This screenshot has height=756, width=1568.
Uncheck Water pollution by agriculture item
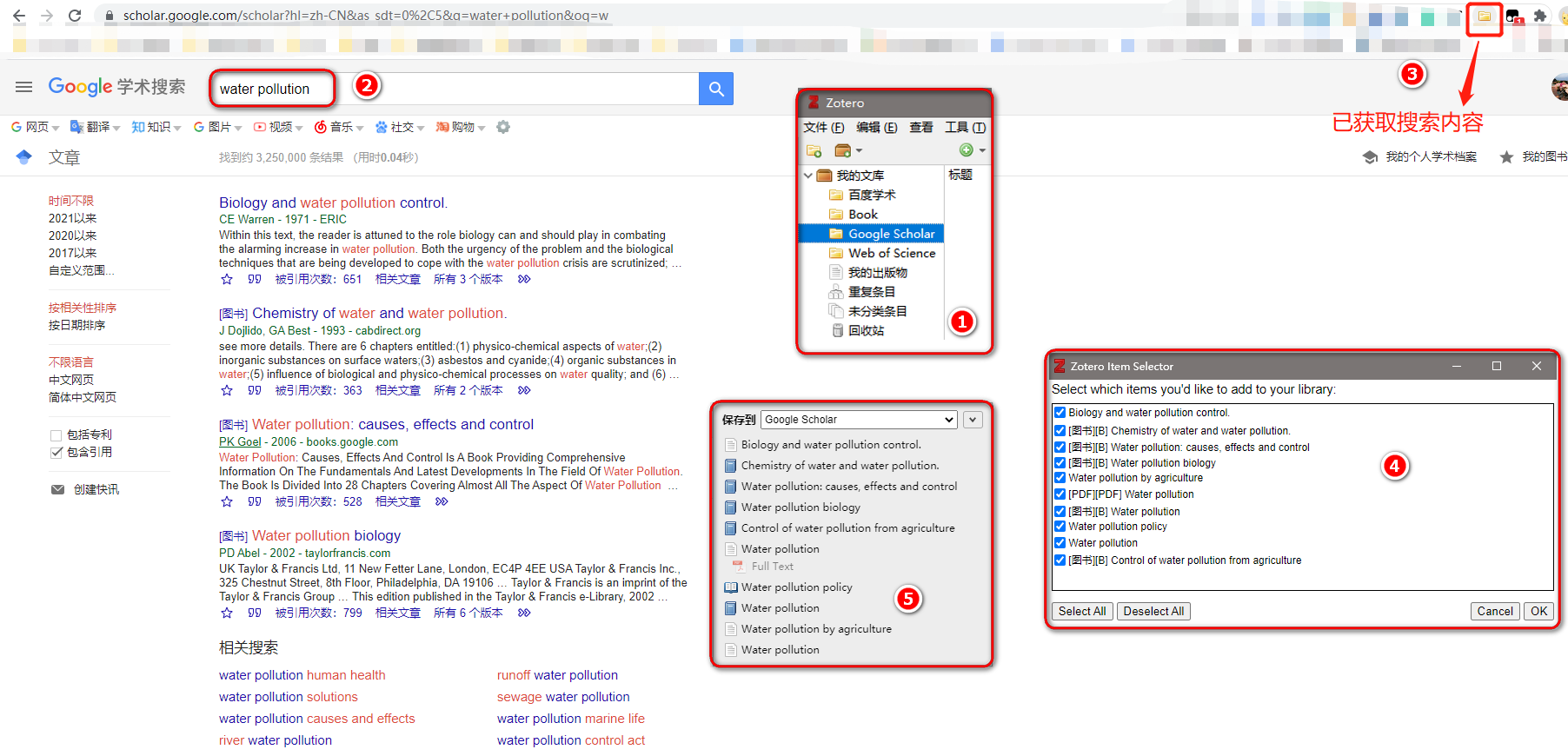[x=1060, y=478]
